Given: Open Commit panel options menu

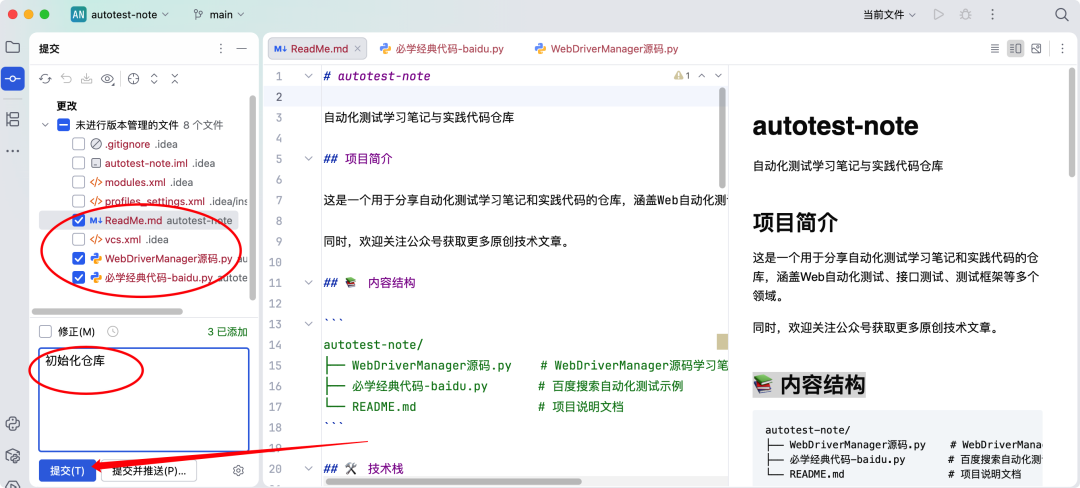Looking at the screenshot, I should click(220, 48).
